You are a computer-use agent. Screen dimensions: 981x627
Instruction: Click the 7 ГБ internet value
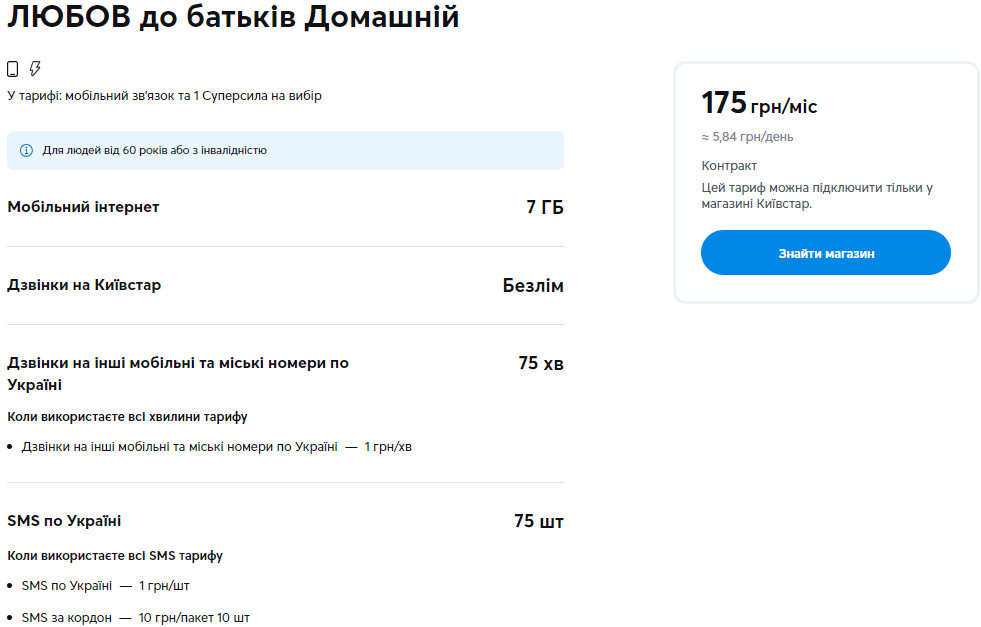[x=548, y=207]
